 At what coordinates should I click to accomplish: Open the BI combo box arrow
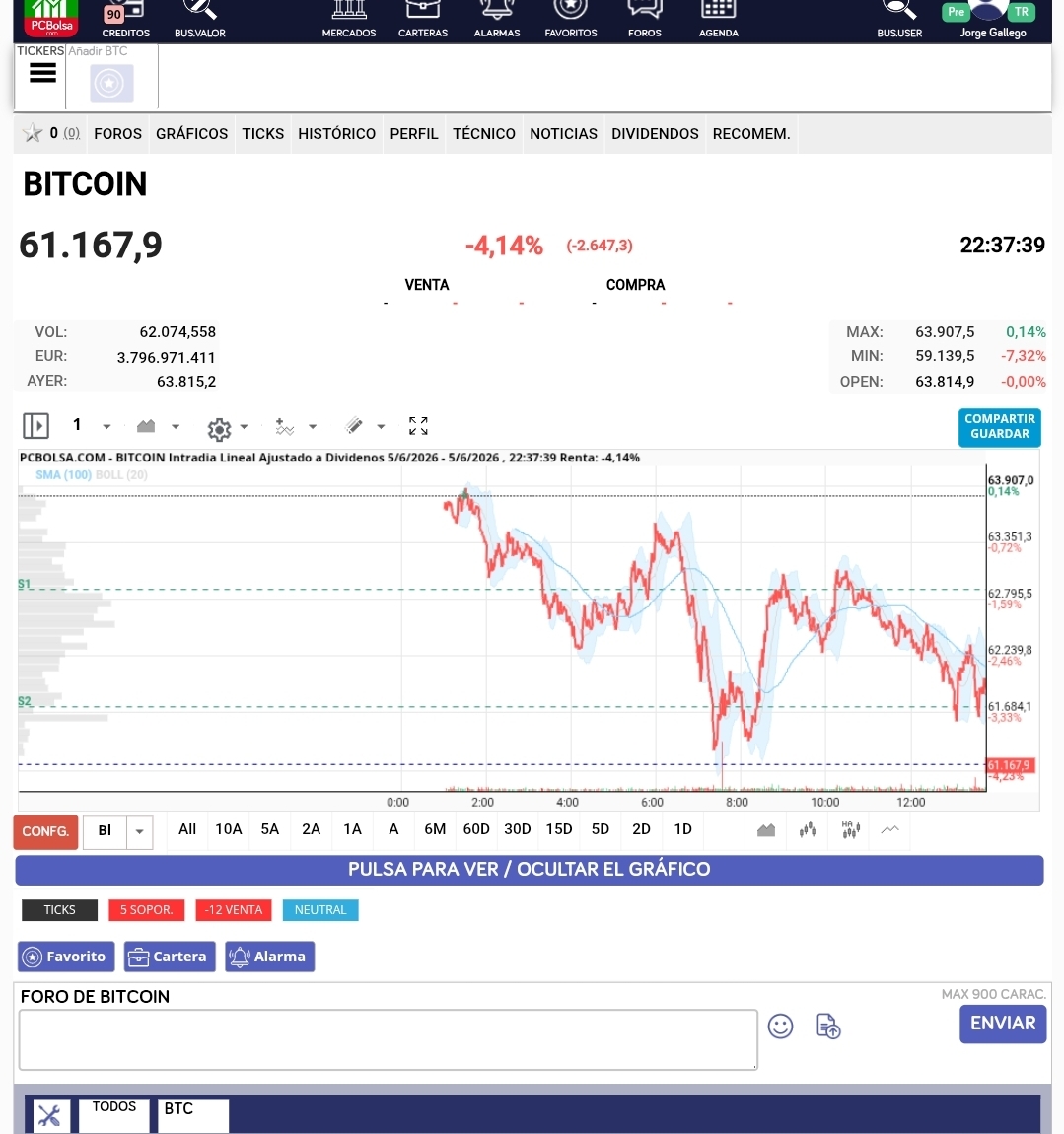point(140,831)
